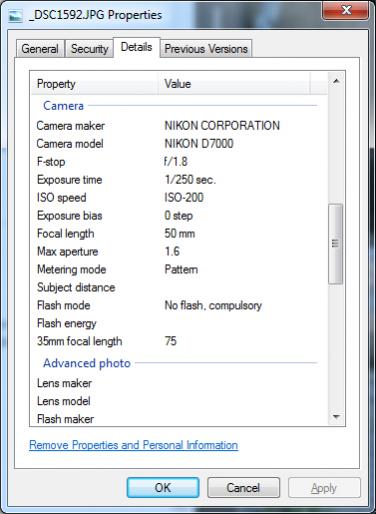Click the Focal length property label
The image size is (376, 514).
click(x=66, y=234)
